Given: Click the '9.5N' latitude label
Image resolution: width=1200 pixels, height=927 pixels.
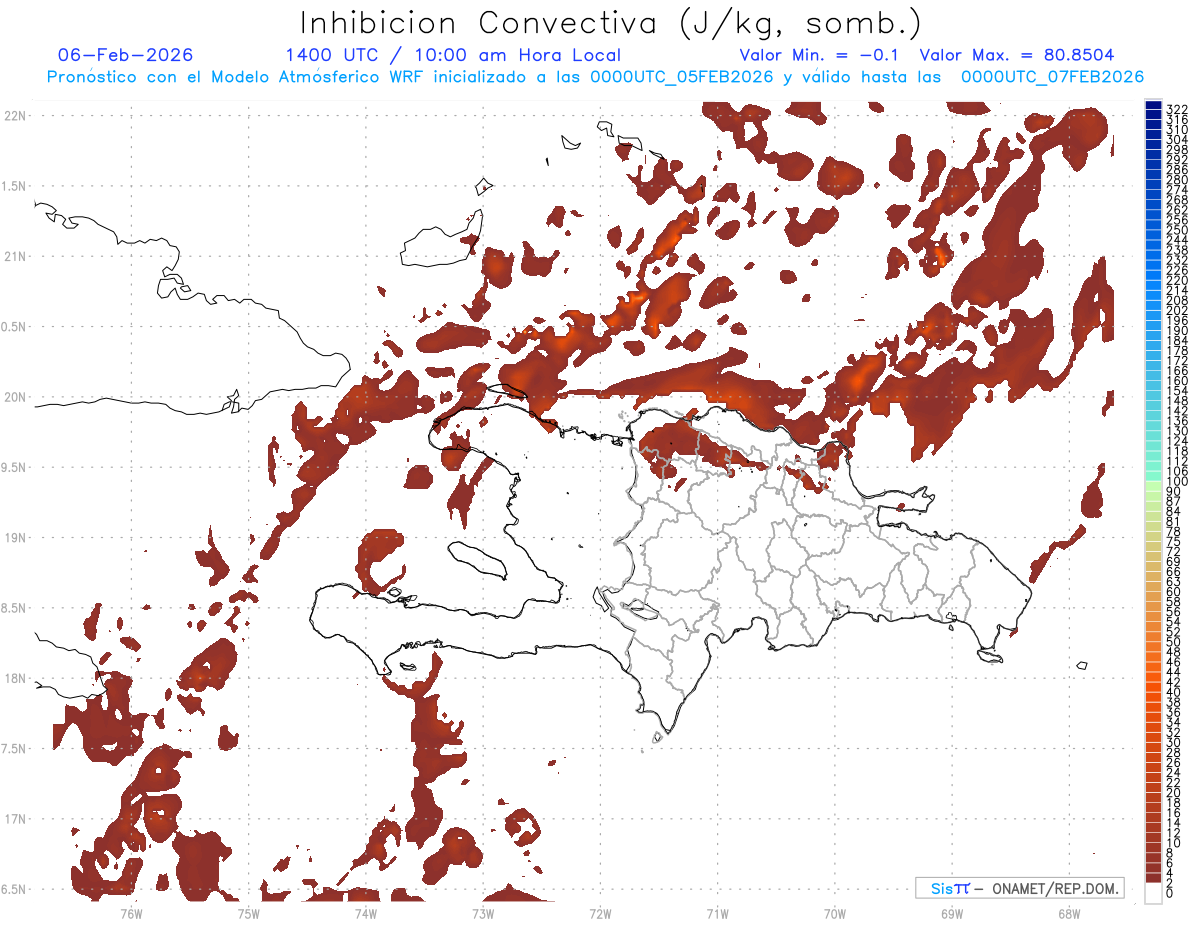Looking at the screenshot, I should point(14,467).
